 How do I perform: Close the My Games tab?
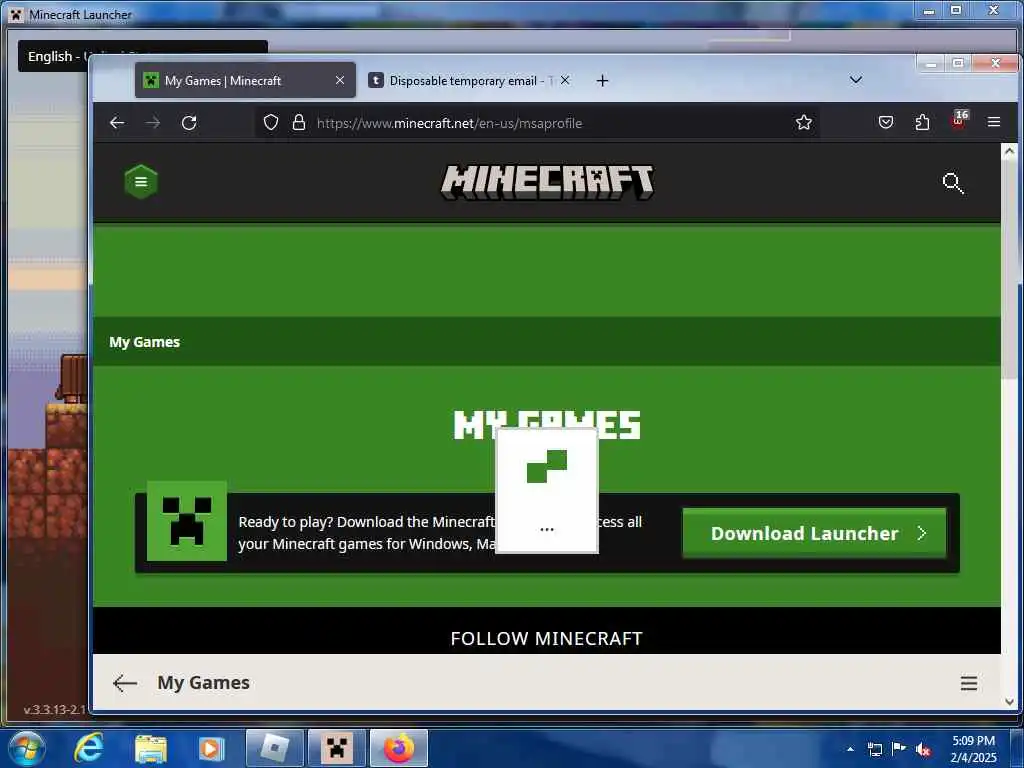click(x=340, y=80)
